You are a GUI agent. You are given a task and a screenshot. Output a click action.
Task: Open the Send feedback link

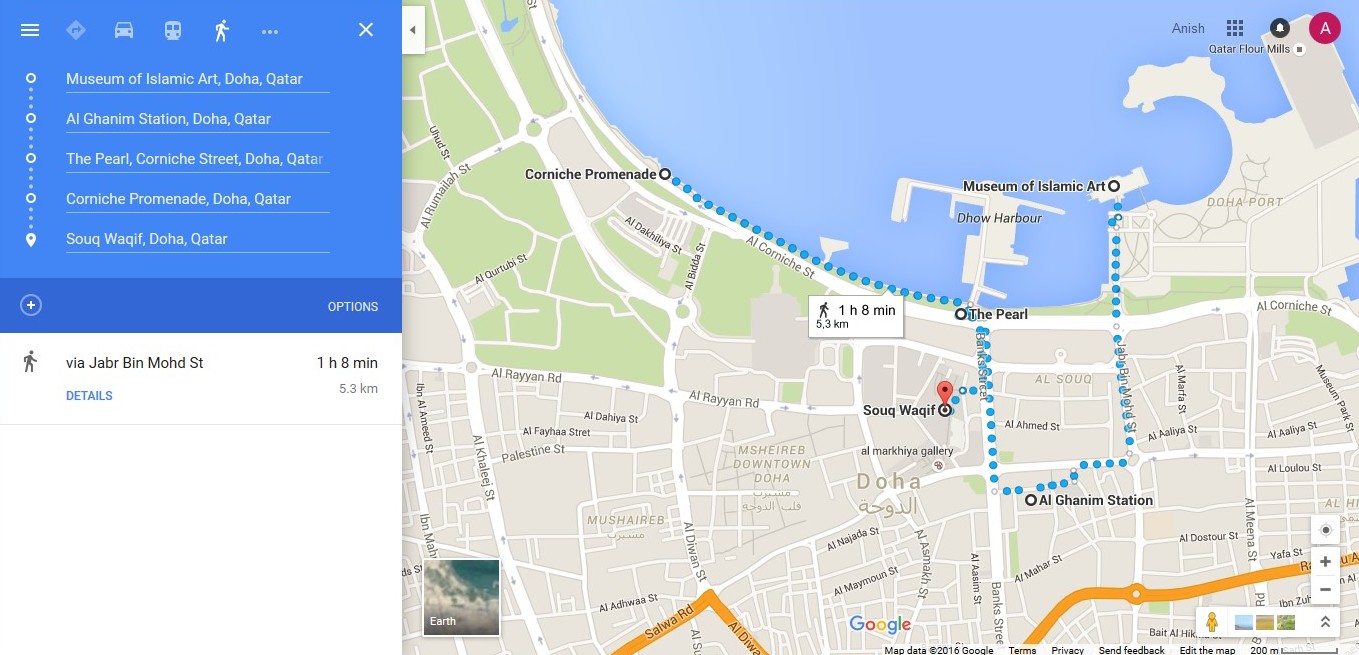pos(1131,650)
